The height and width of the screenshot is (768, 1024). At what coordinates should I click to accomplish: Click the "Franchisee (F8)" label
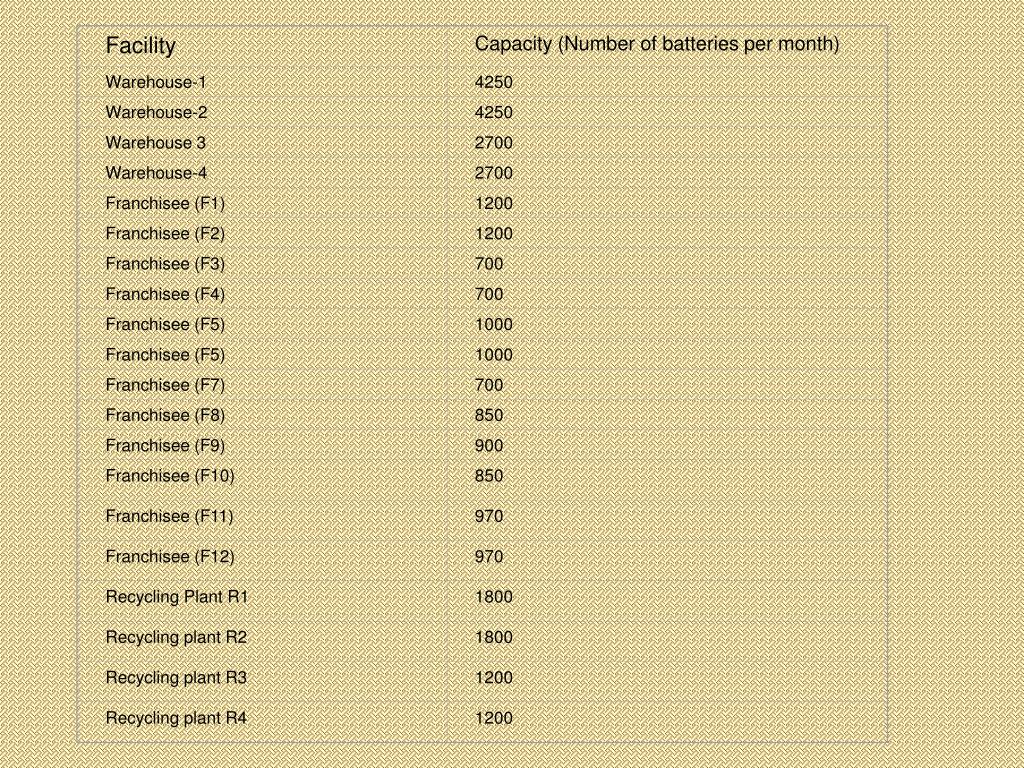pyautogui.click(x=165, y=415)
